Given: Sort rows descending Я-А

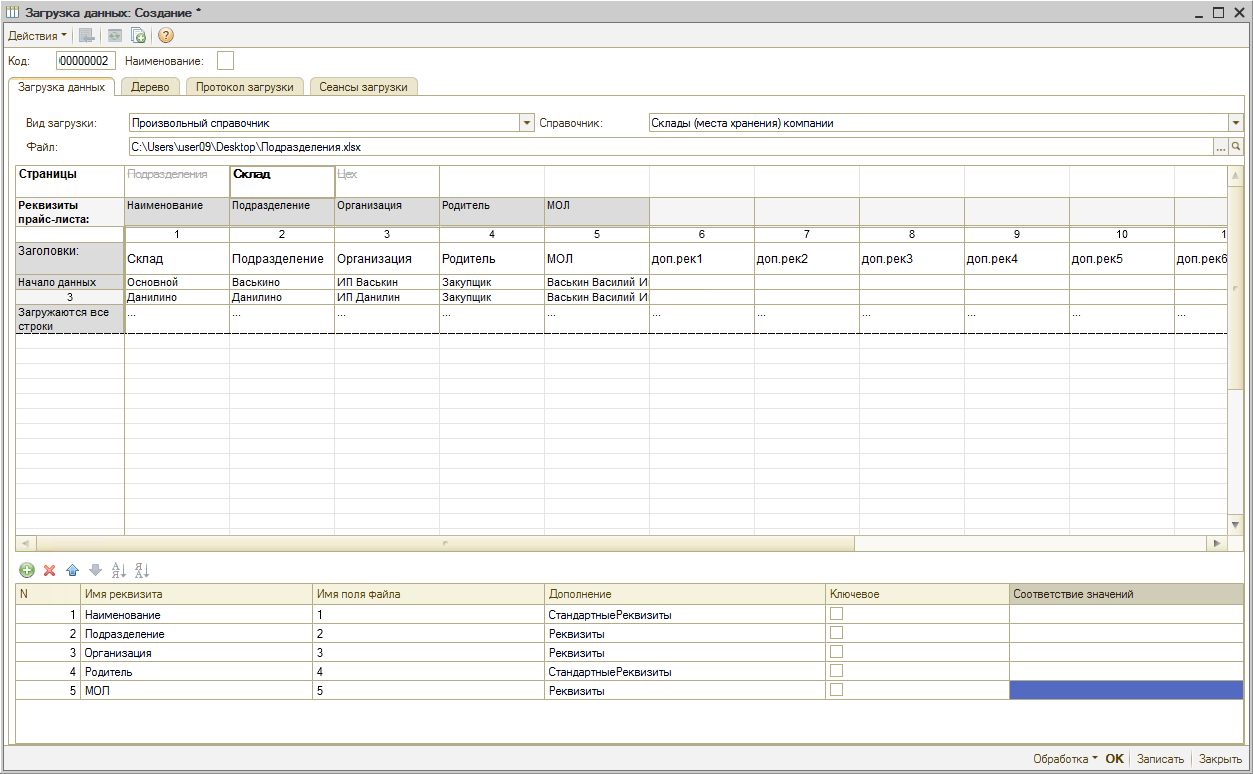Looking at the screenshot, I should pyautogui.click(x=141, y=570).
